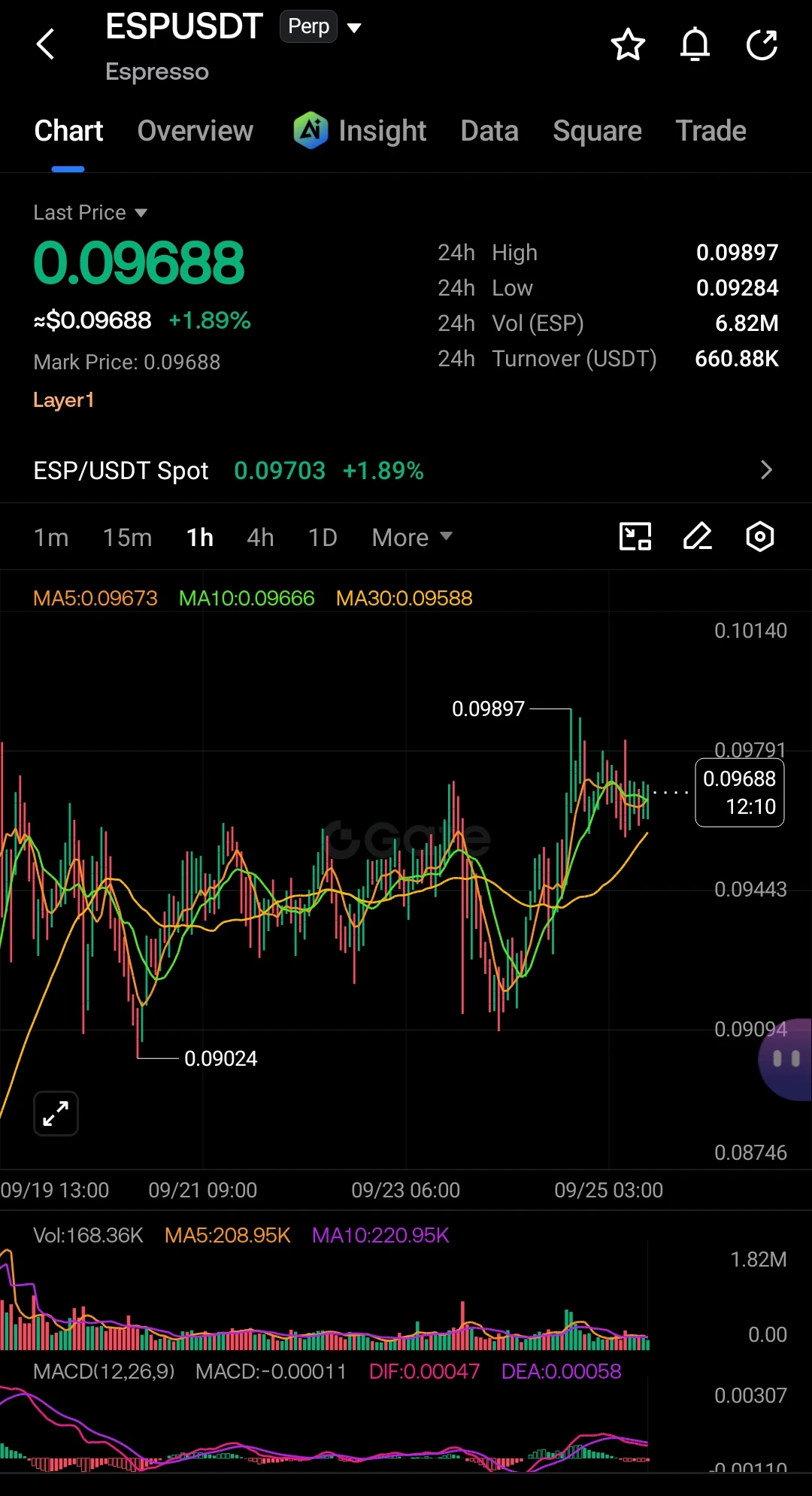Open chart settings hexagon icon
This screenshot has width=812, height=1496.
[x=760, y=536]
